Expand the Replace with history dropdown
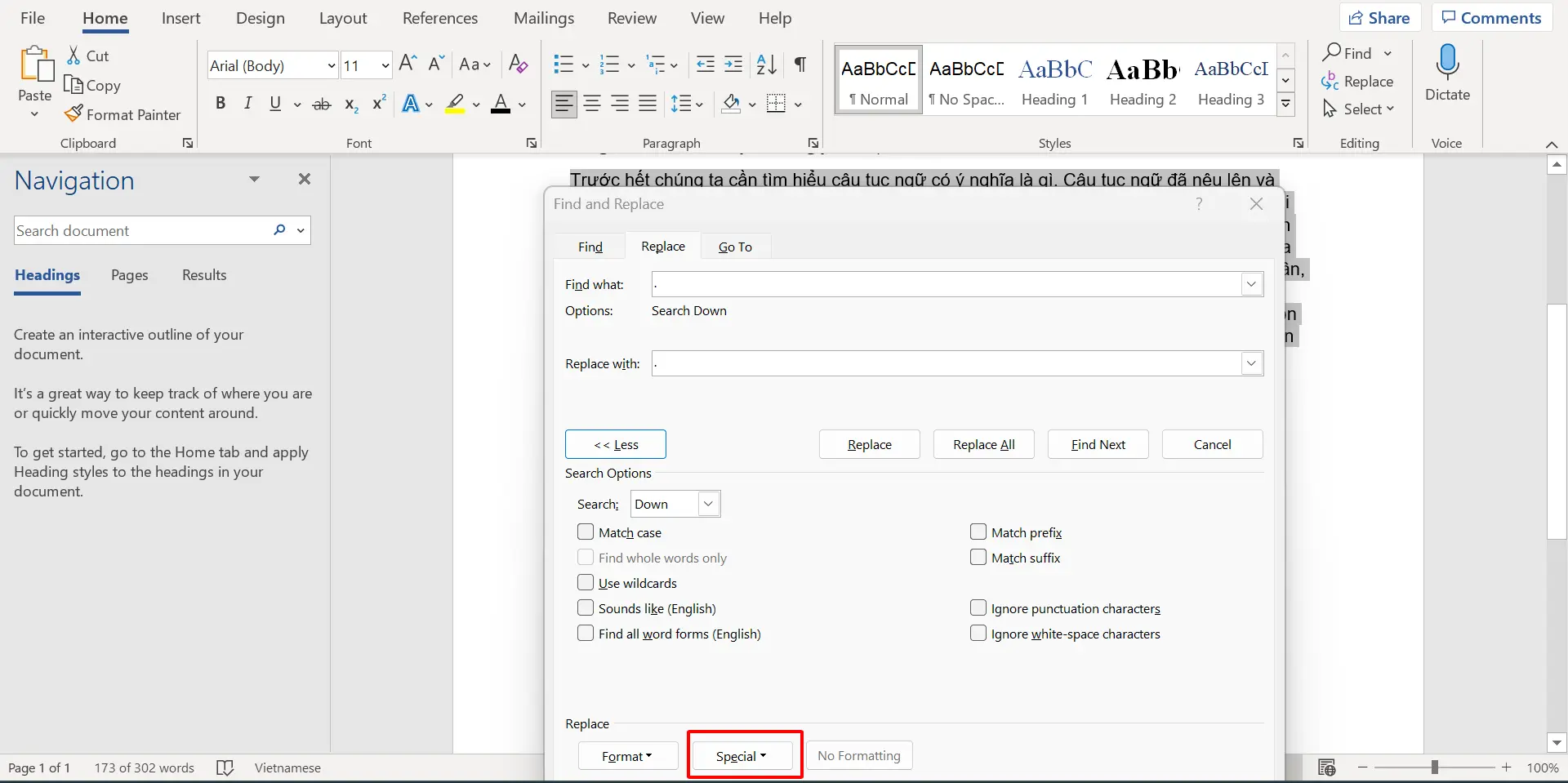The image size is (1568, 783). click(x=1251, y=363)
